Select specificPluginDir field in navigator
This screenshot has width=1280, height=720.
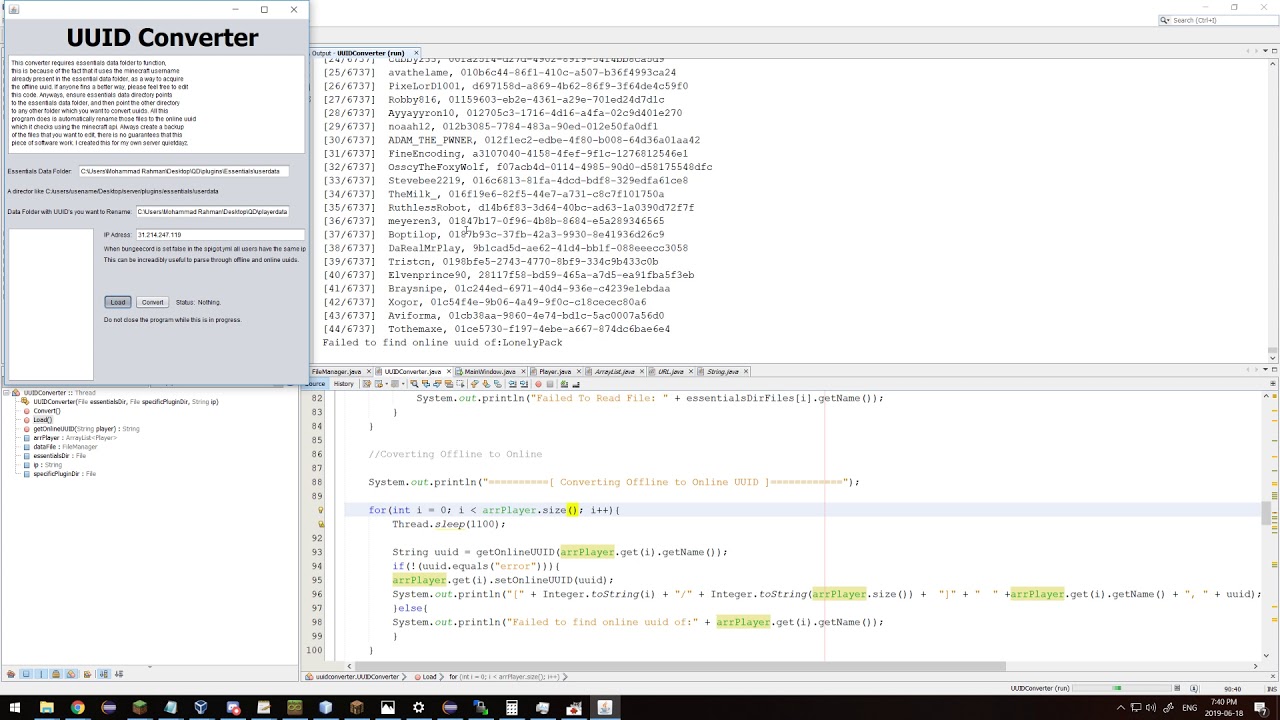coord(65,474)
